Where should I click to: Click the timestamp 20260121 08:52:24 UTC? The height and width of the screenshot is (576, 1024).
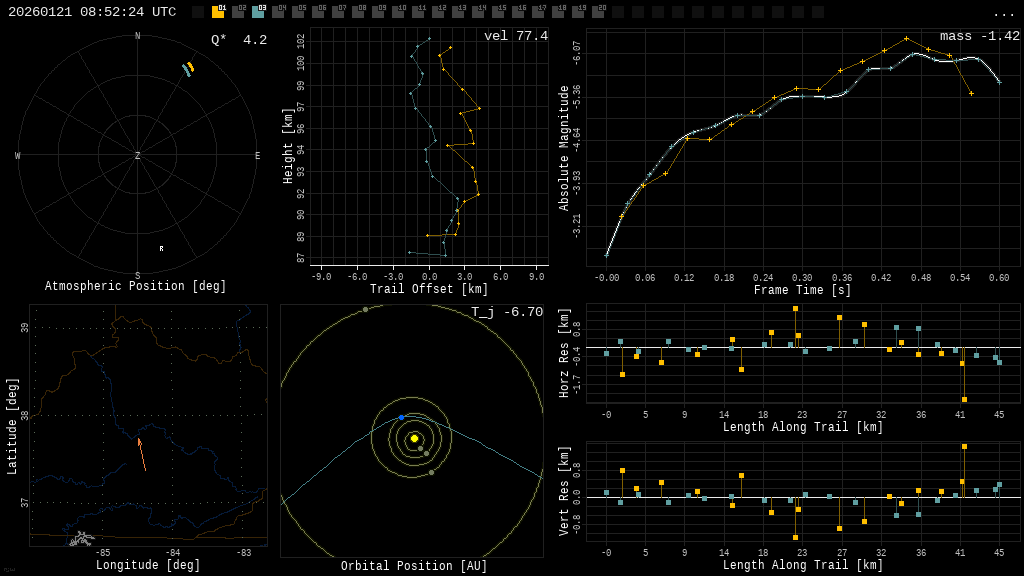pyautogui.click(x=92, y=12)
